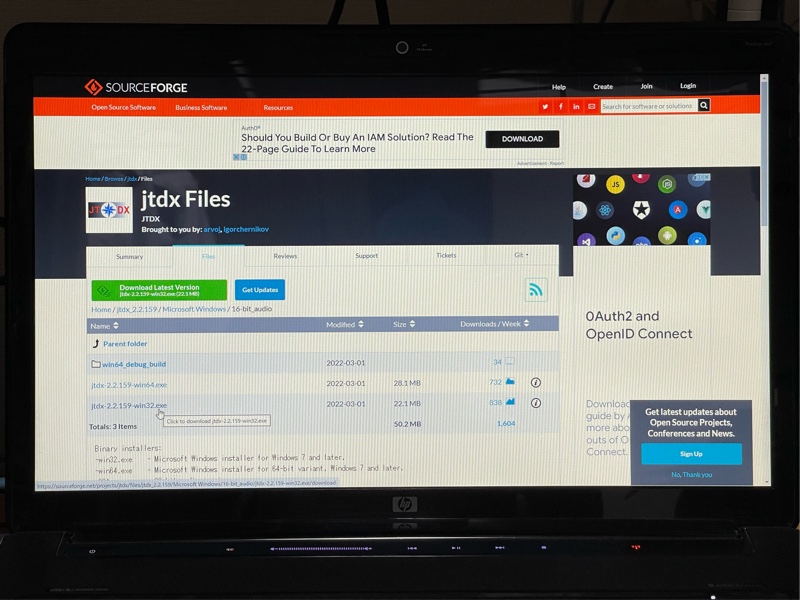This screenshot has height=600, width=800.
Task: Open the Open Source Software menu
Action: 123,107
